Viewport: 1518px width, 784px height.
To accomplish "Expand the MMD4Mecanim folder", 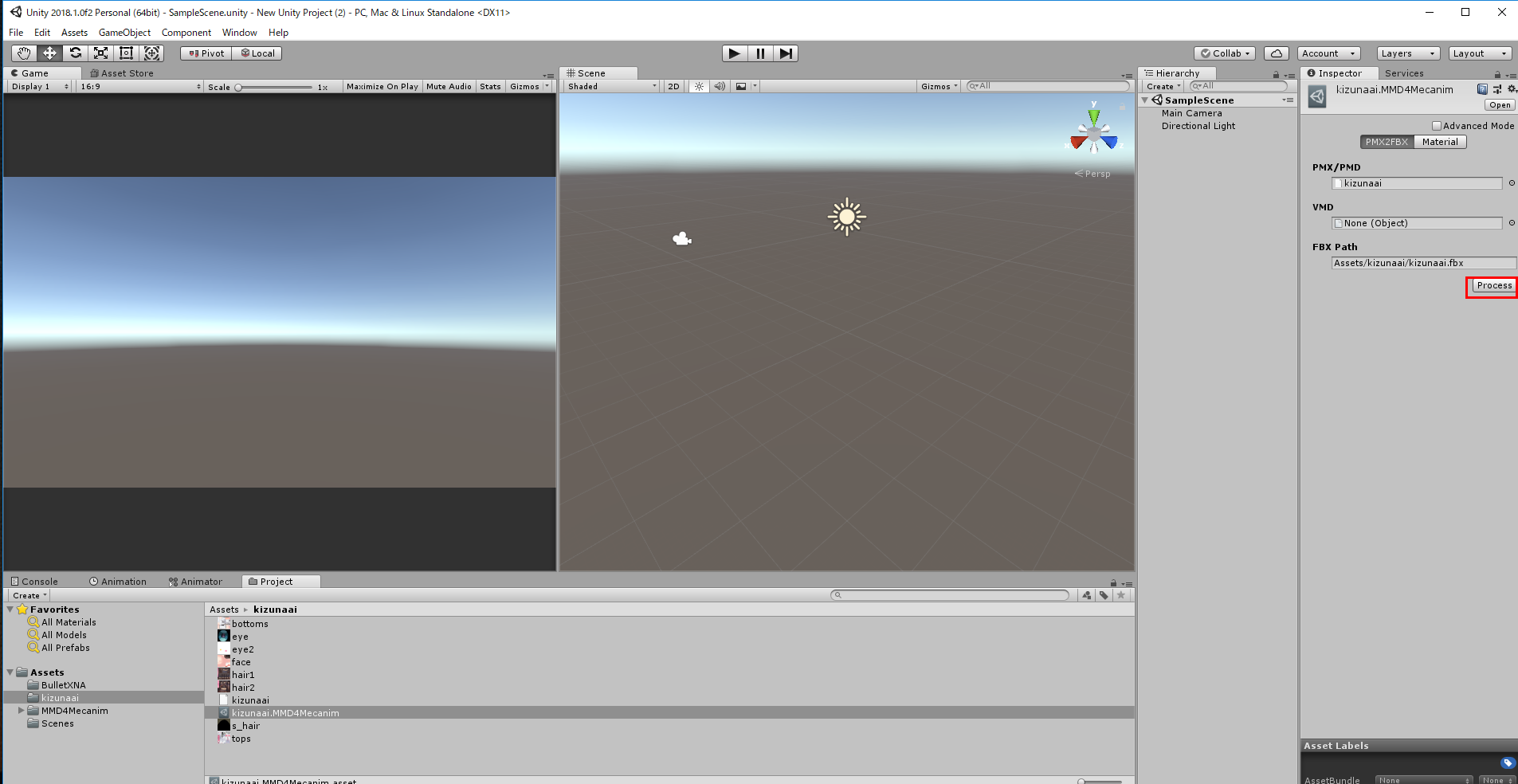I will click(x=21, y=711).
